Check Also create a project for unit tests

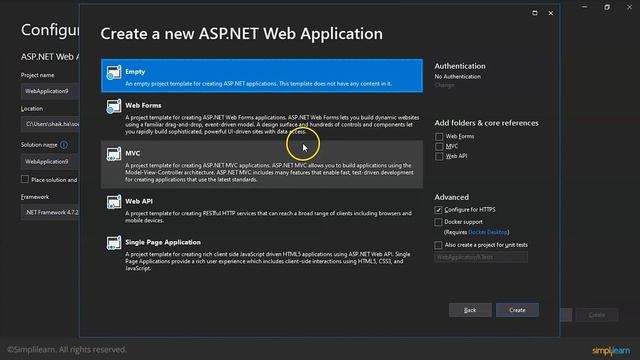click(438, 245)
